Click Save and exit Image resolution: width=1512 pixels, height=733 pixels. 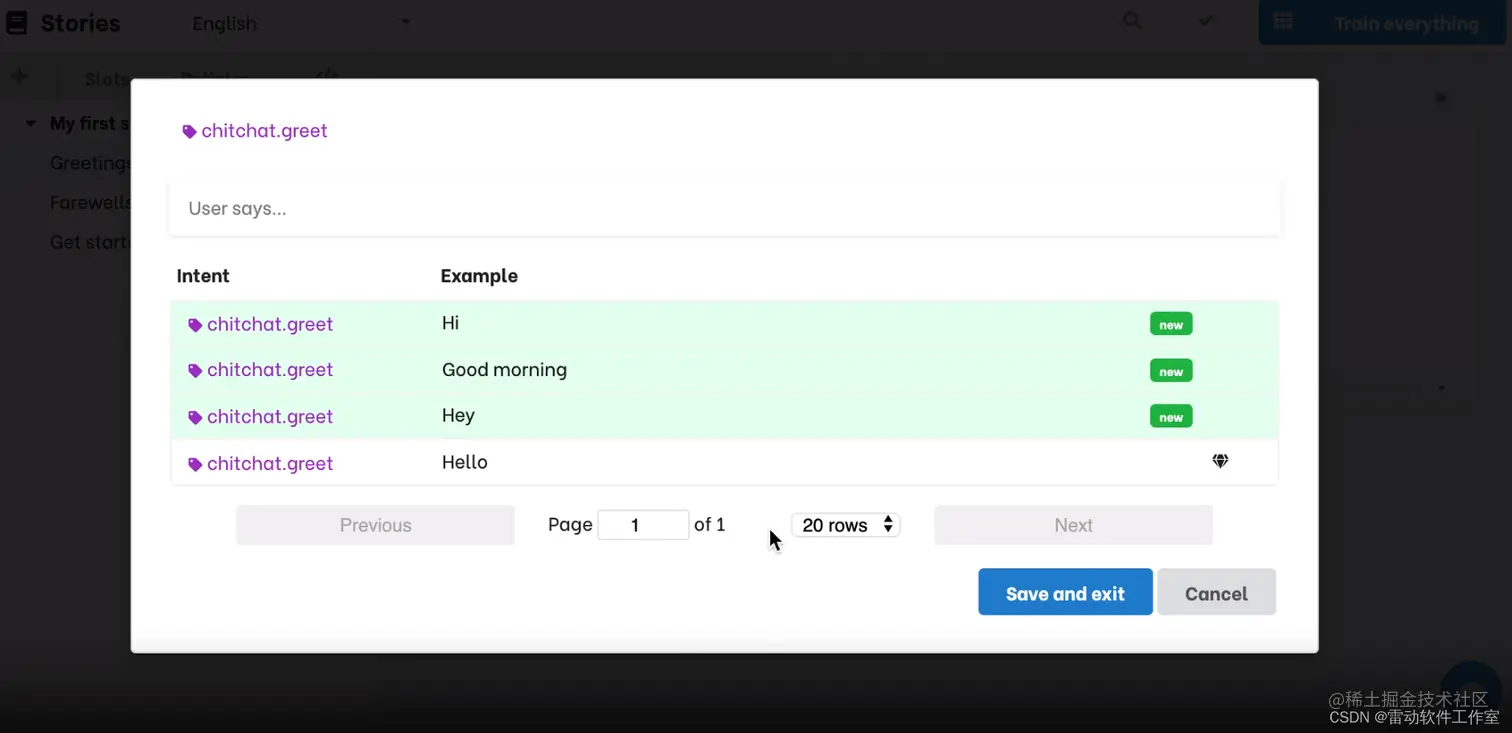pos(1065,593)
